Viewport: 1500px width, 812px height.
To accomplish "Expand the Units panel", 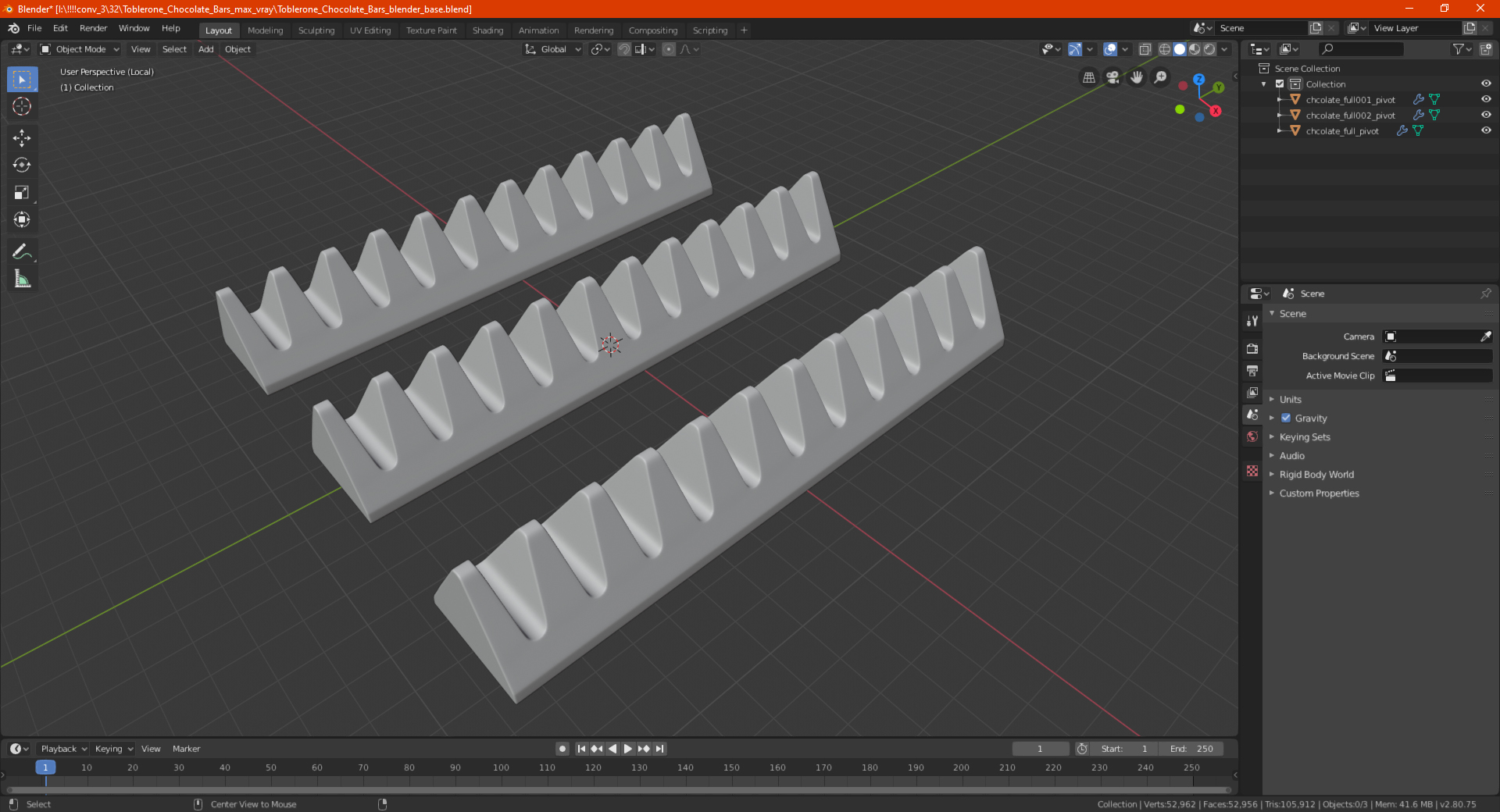I will (1290, 399).
